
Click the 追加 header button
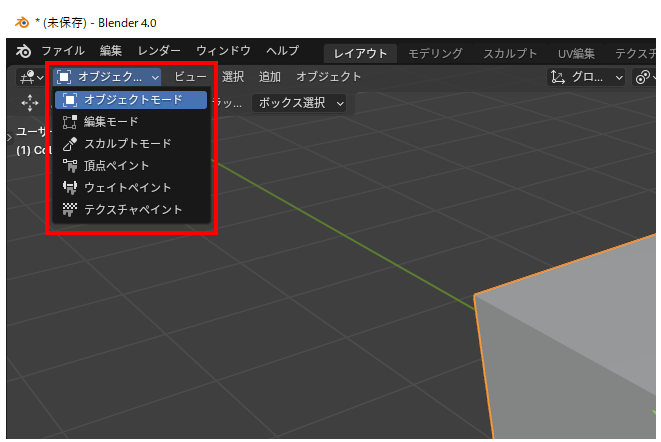270,77
